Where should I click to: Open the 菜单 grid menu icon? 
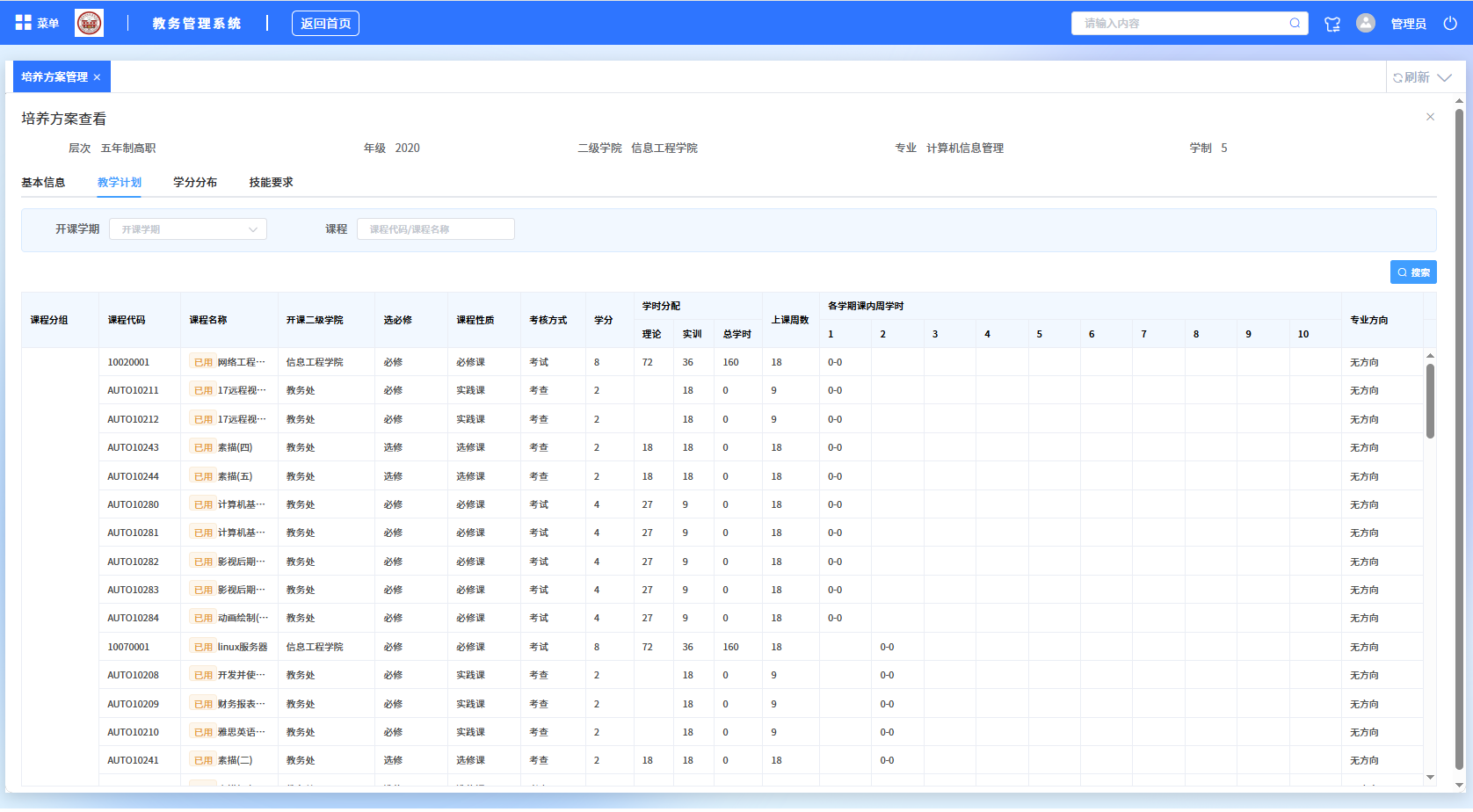[24, 23]
